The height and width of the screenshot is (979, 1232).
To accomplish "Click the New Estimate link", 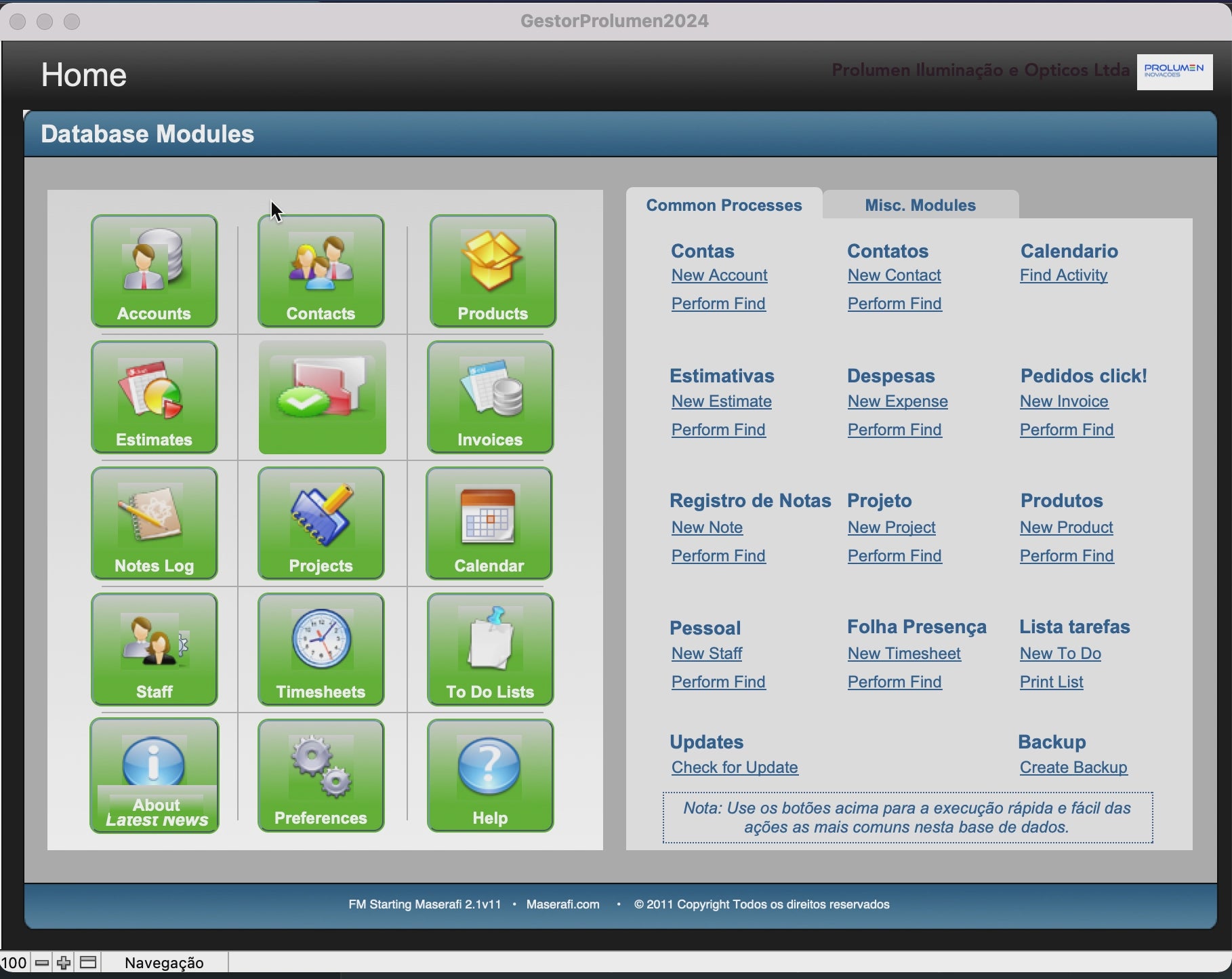I will (x=722, y=401).
